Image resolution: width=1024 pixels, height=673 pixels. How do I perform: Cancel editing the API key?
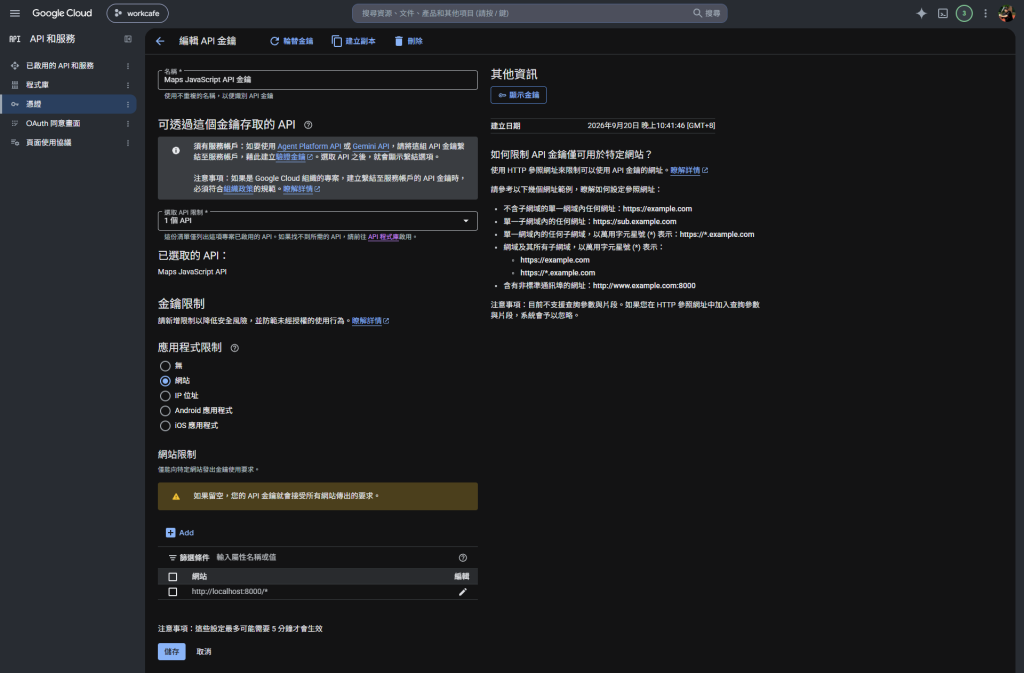pos(204,651)
